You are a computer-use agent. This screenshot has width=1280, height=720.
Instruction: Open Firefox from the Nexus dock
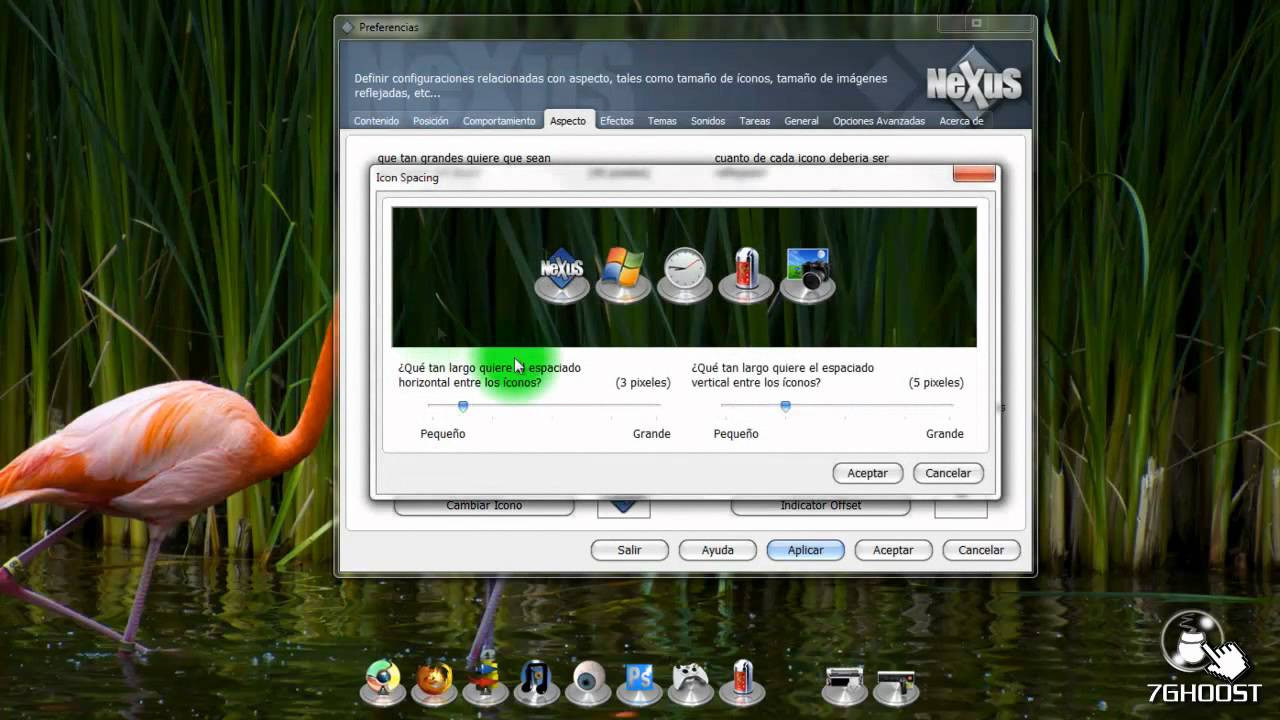point(433,683)
